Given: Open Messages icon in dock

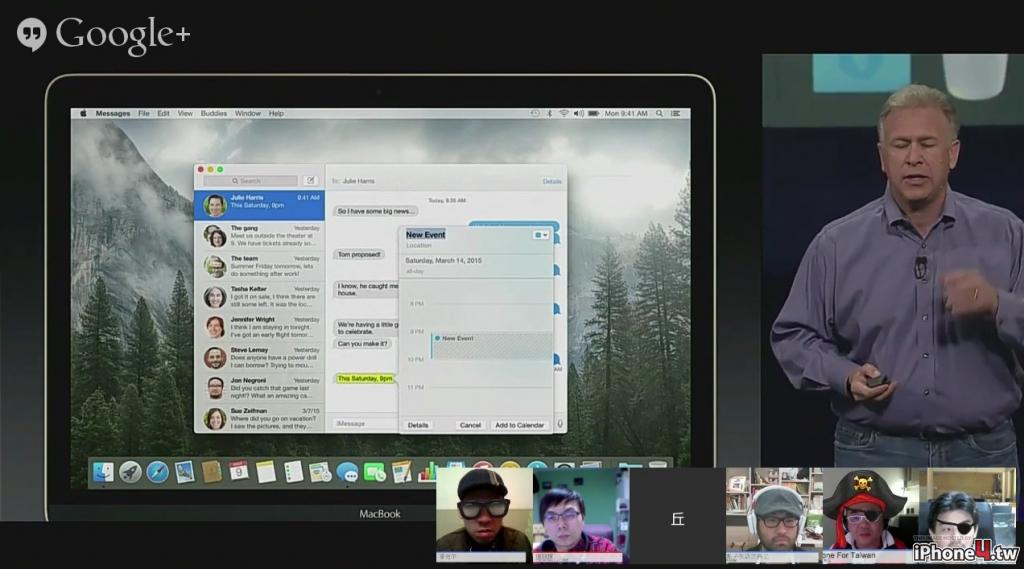Looking at the screenshot, I should pos(347,472).
